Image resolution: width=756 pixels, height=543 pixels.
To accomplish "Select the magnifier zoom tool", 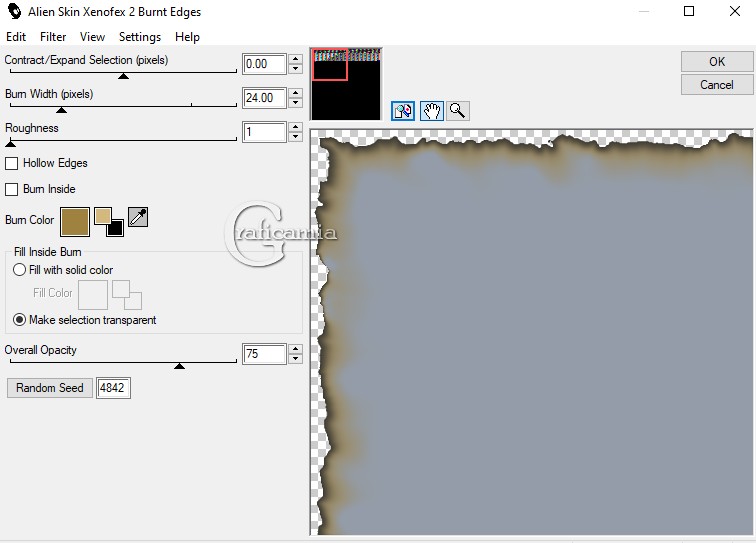I will 457,111.
